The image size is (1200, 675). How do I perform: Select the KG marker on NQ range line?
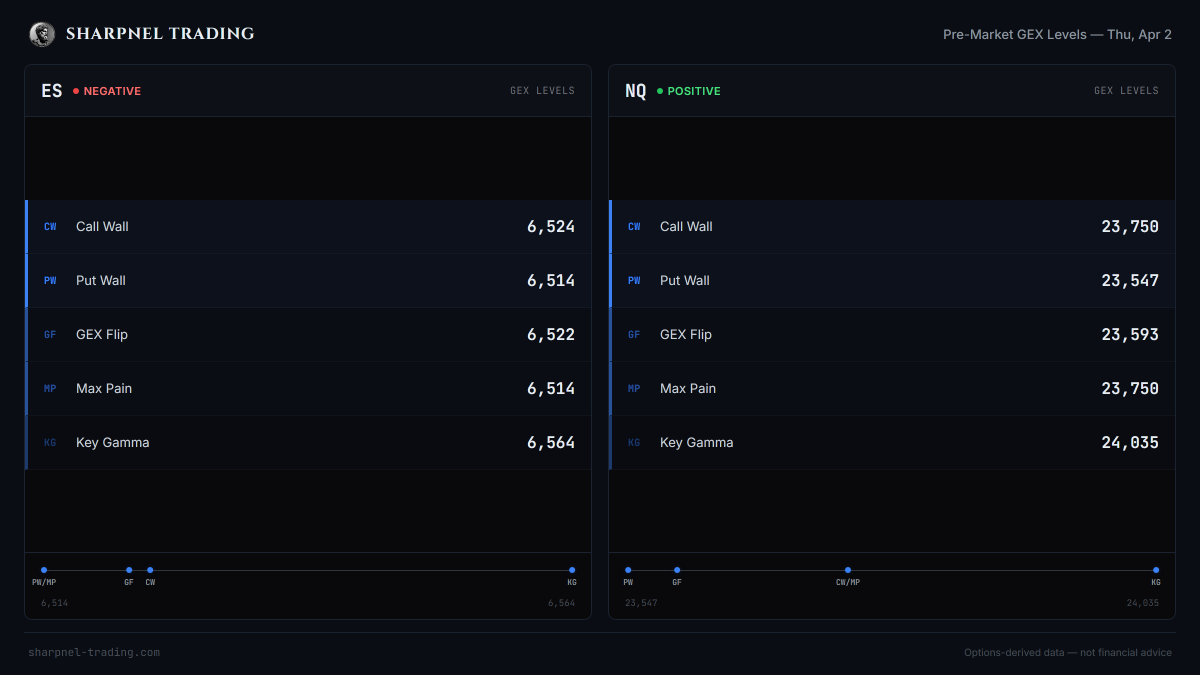tap(1156, 570)
